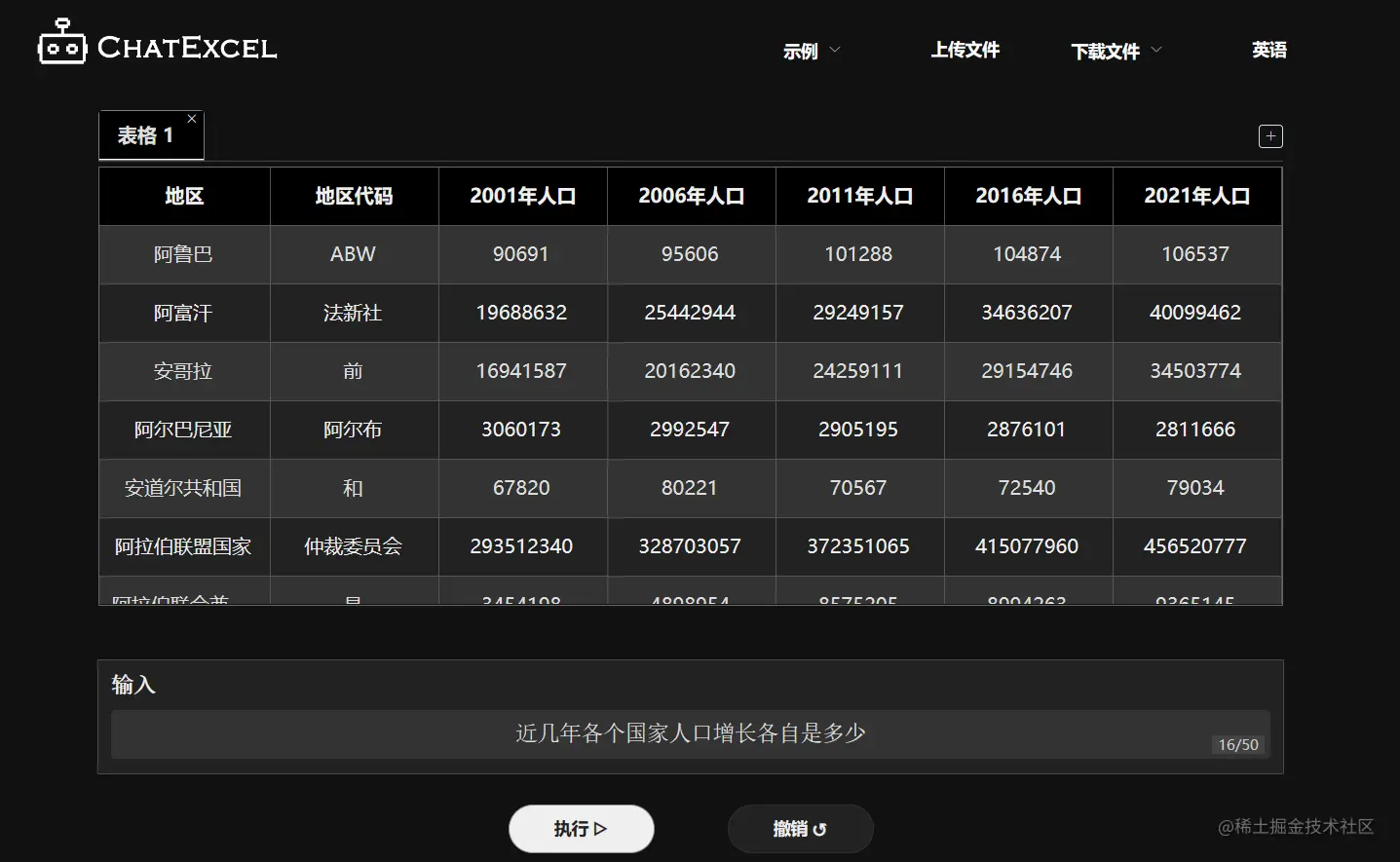
Task: Select the 2021年人口 column header
Action: [1196, 196]
